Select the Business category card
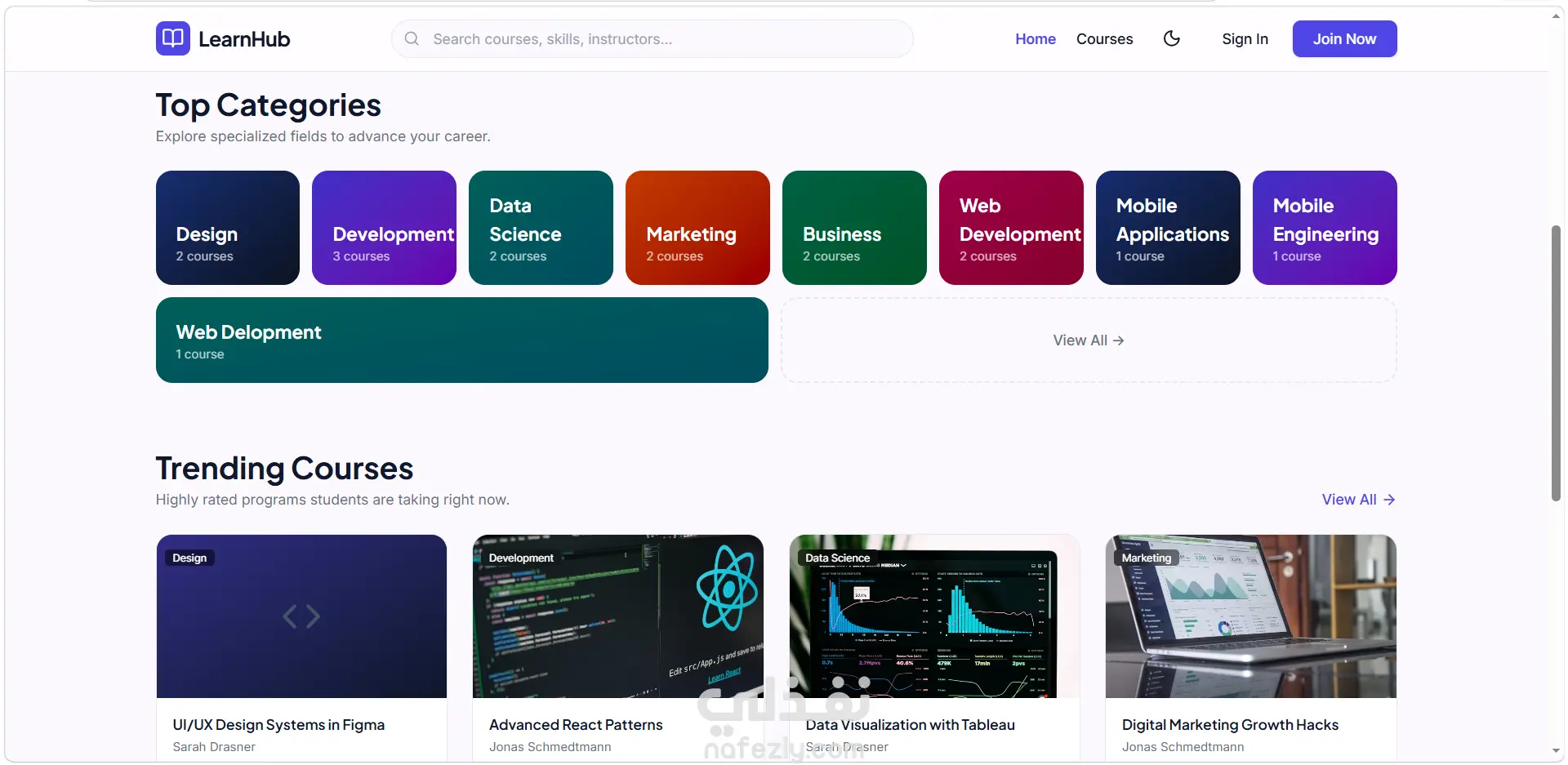This screenshot has height=765, width=1568. [854, 228]
